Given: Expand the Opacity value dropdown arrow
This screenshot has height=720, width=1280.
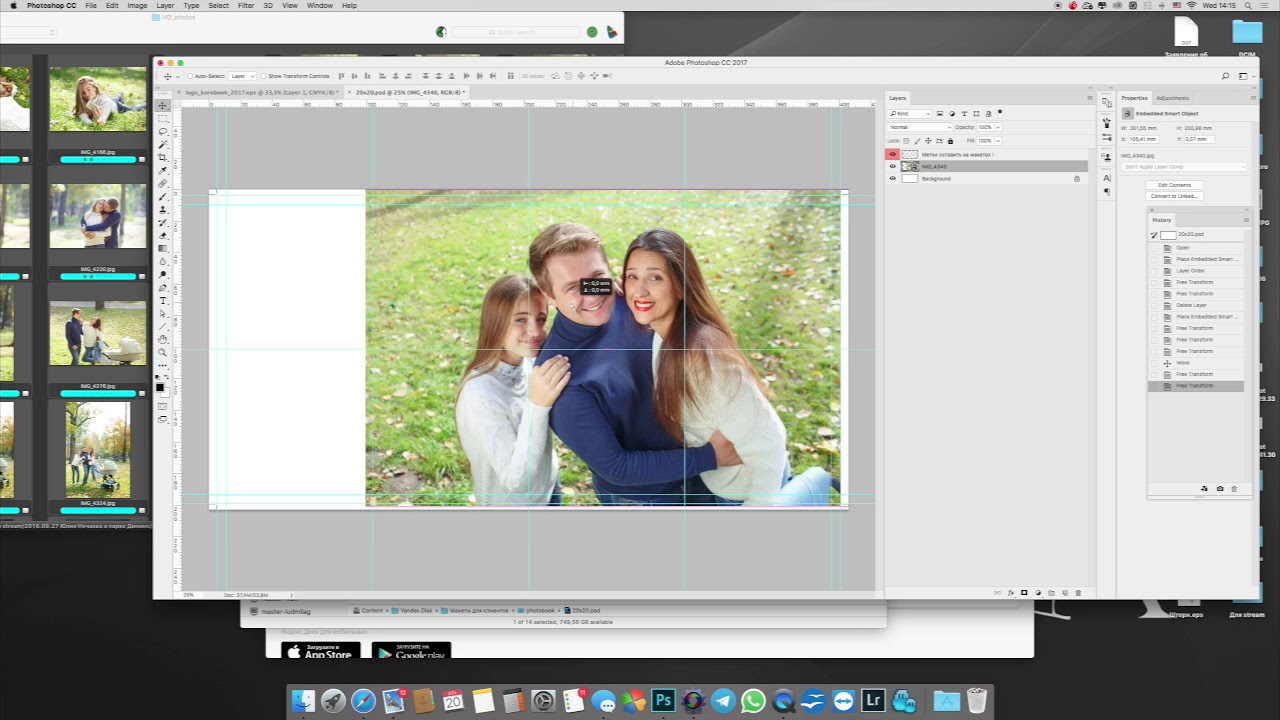Looking at the screenshot, I should click(997, 127).
